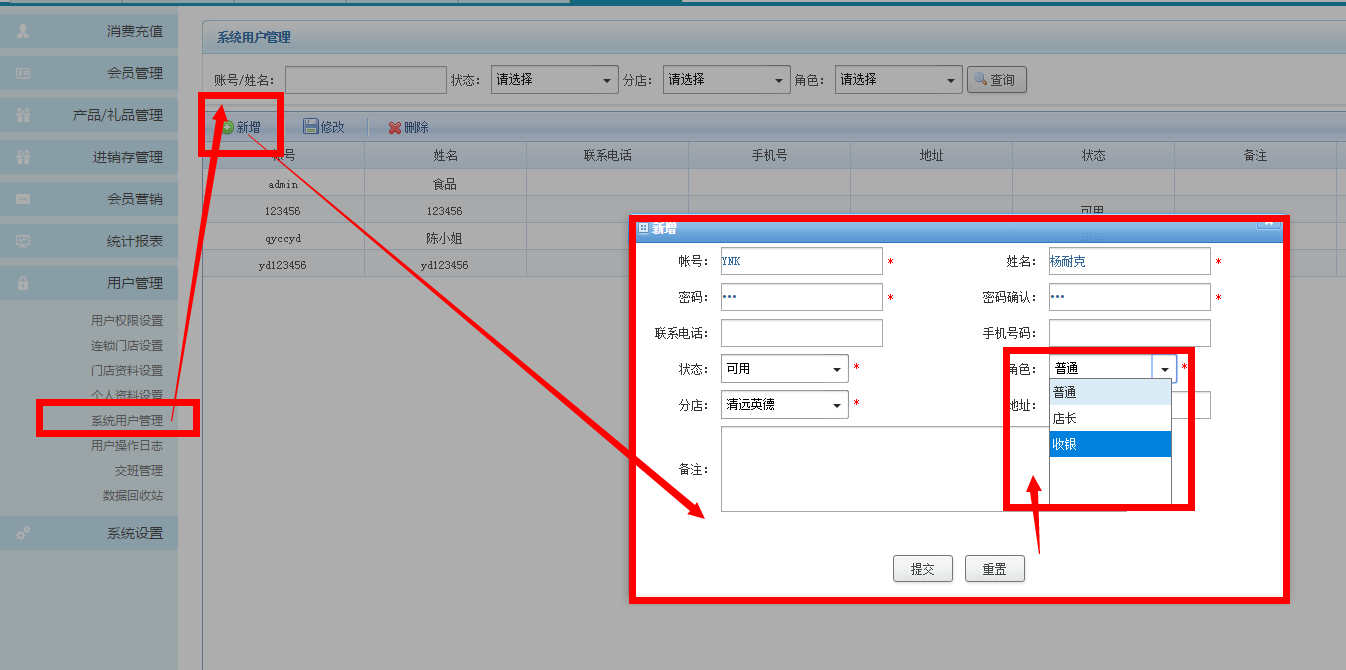The image size is (1346, 670).
Task: Click the 会员管理 card icon
Action: 23,73
